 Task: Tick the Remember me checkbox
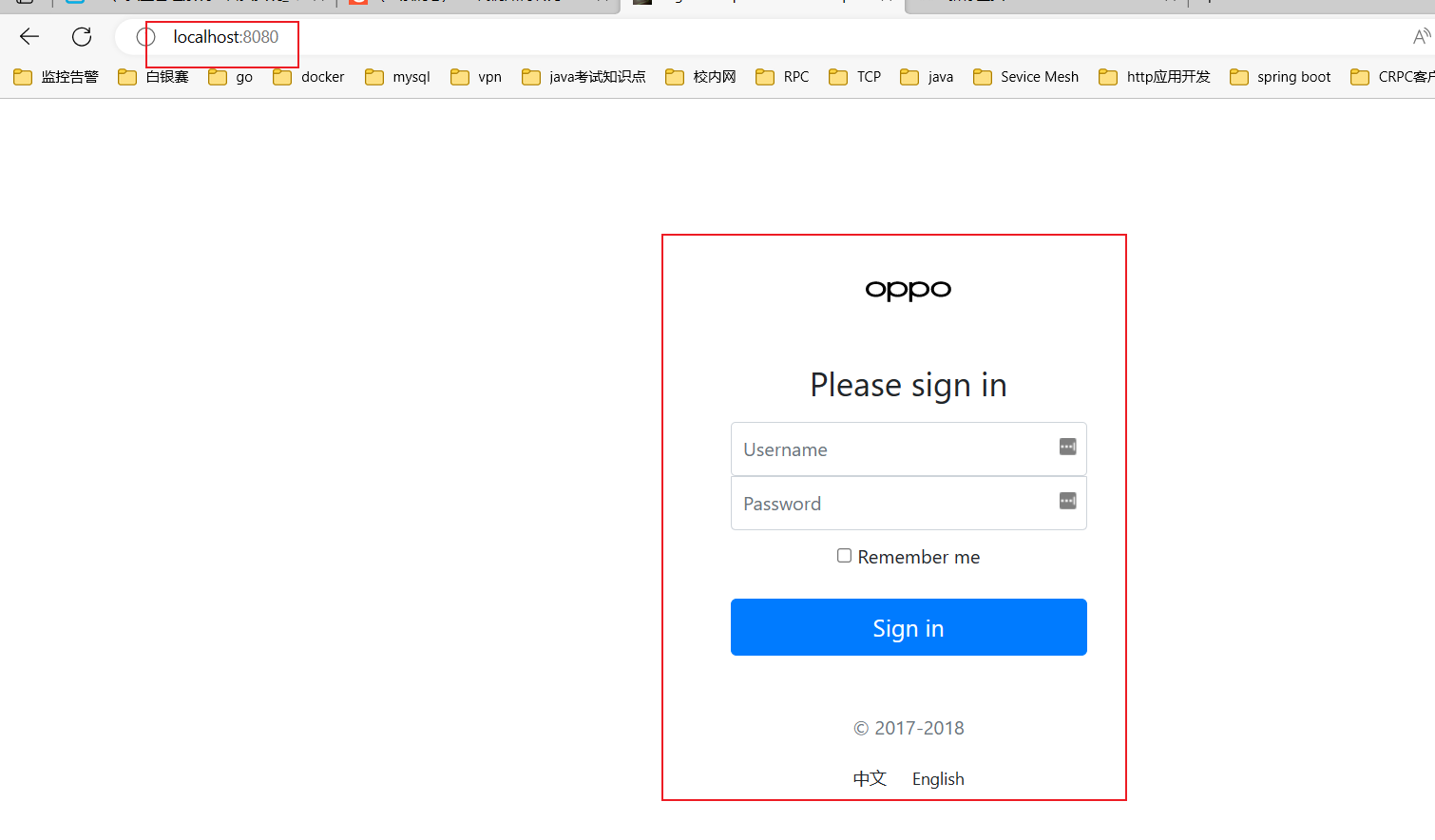[844, 556]
